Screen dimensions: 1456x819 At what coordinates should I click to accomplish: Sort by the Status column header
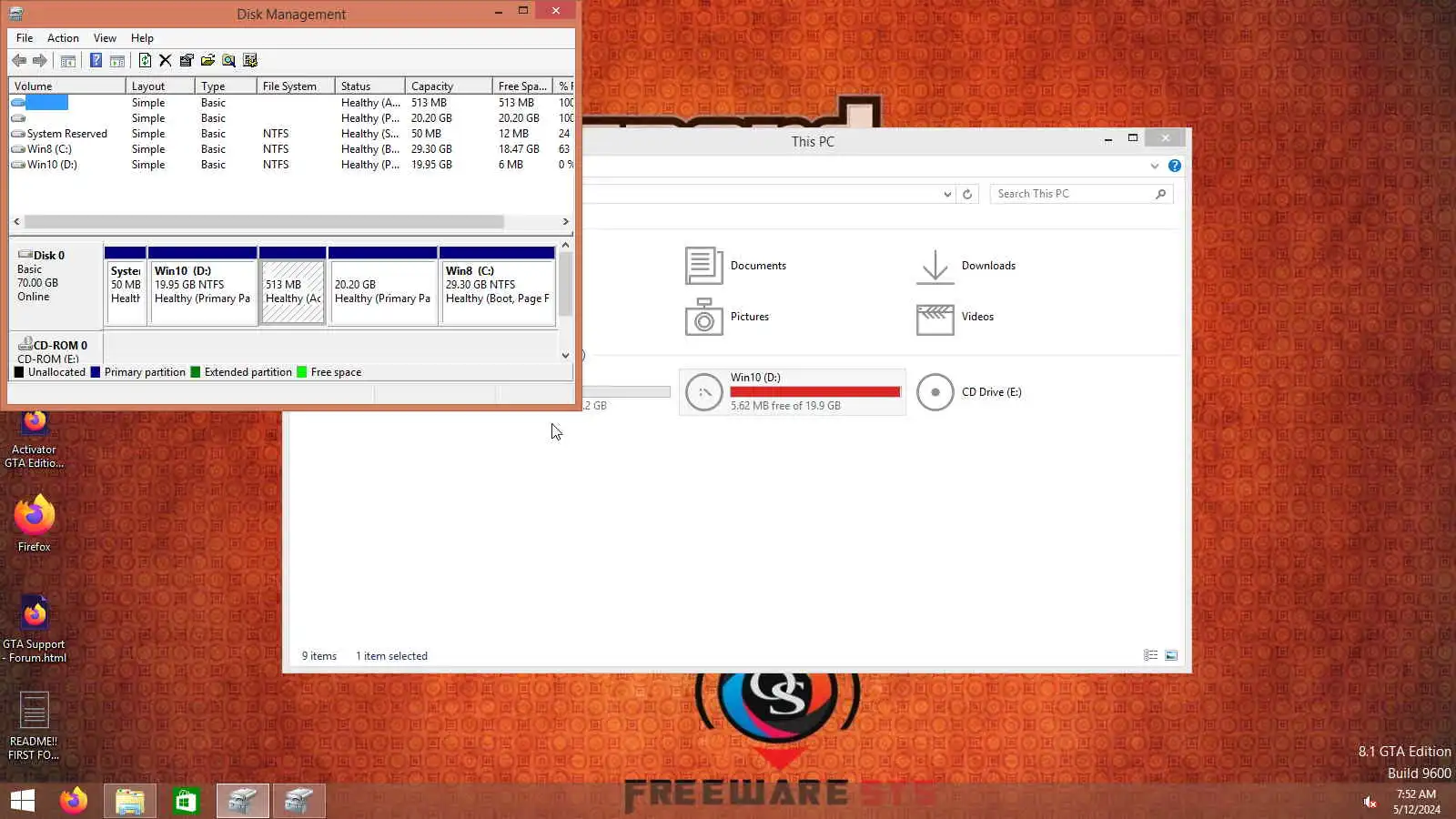pyautogui.click(x=370, y=86)
